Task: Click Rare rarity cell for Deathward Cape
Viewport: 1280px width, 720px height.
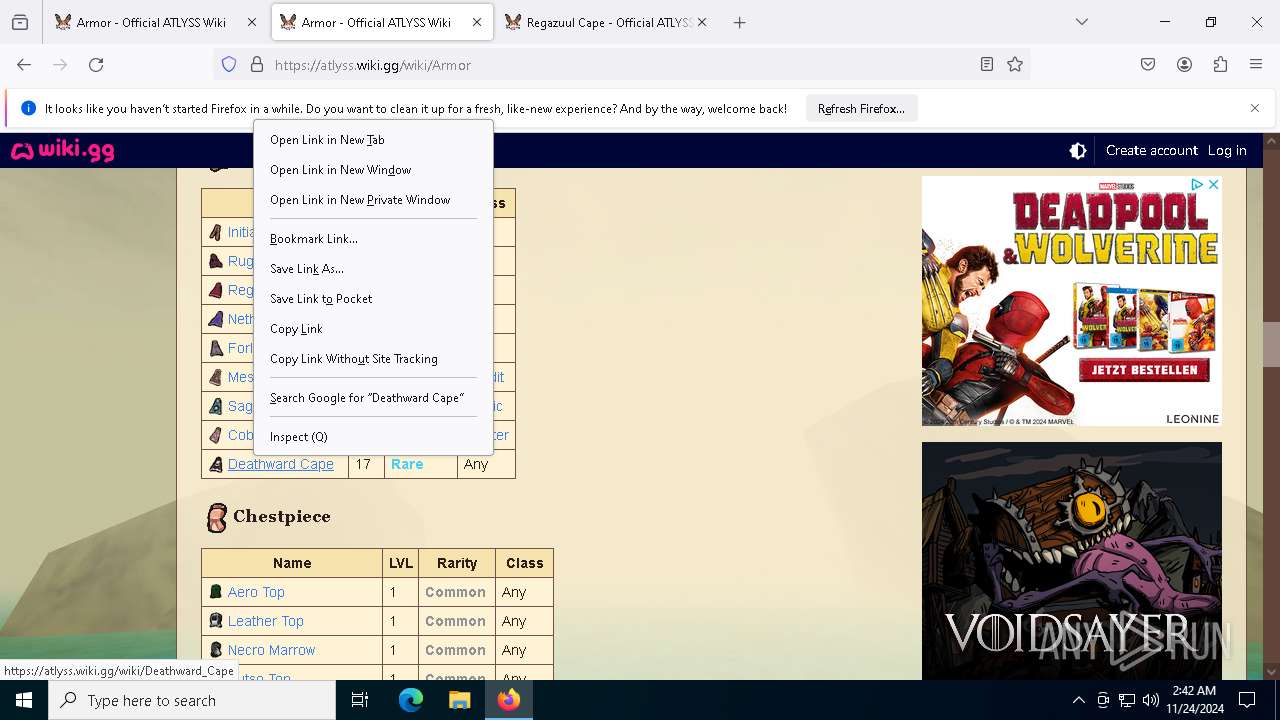Action: [420, 464]
